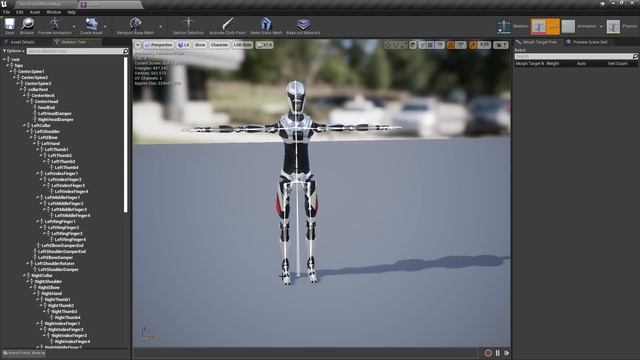Click the play forward button in viewport

pyautogui.click(x=507, y=353)
